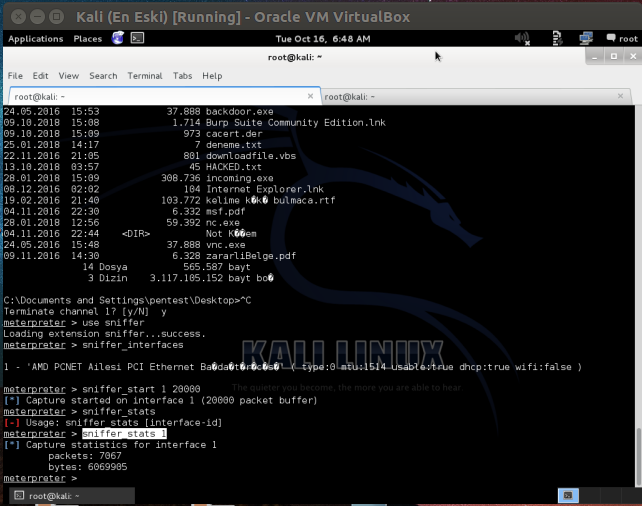
Task: Click the Burp Suite Community Edition.lnk entry
Action: tap(296, 122)
